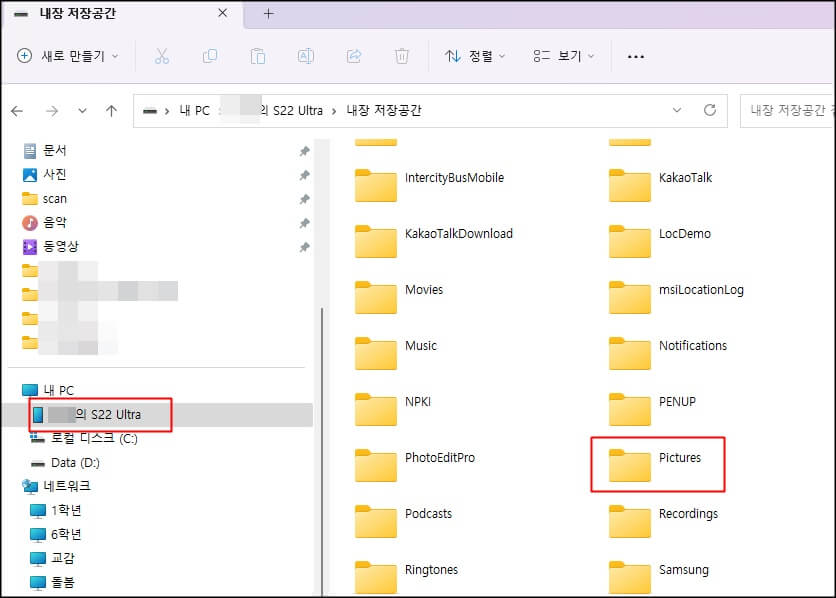The height and width of the screenshot is (598, 836).
Task: Click the Delete trash icon
Action: pyautogui.click(x=401, y=56)
